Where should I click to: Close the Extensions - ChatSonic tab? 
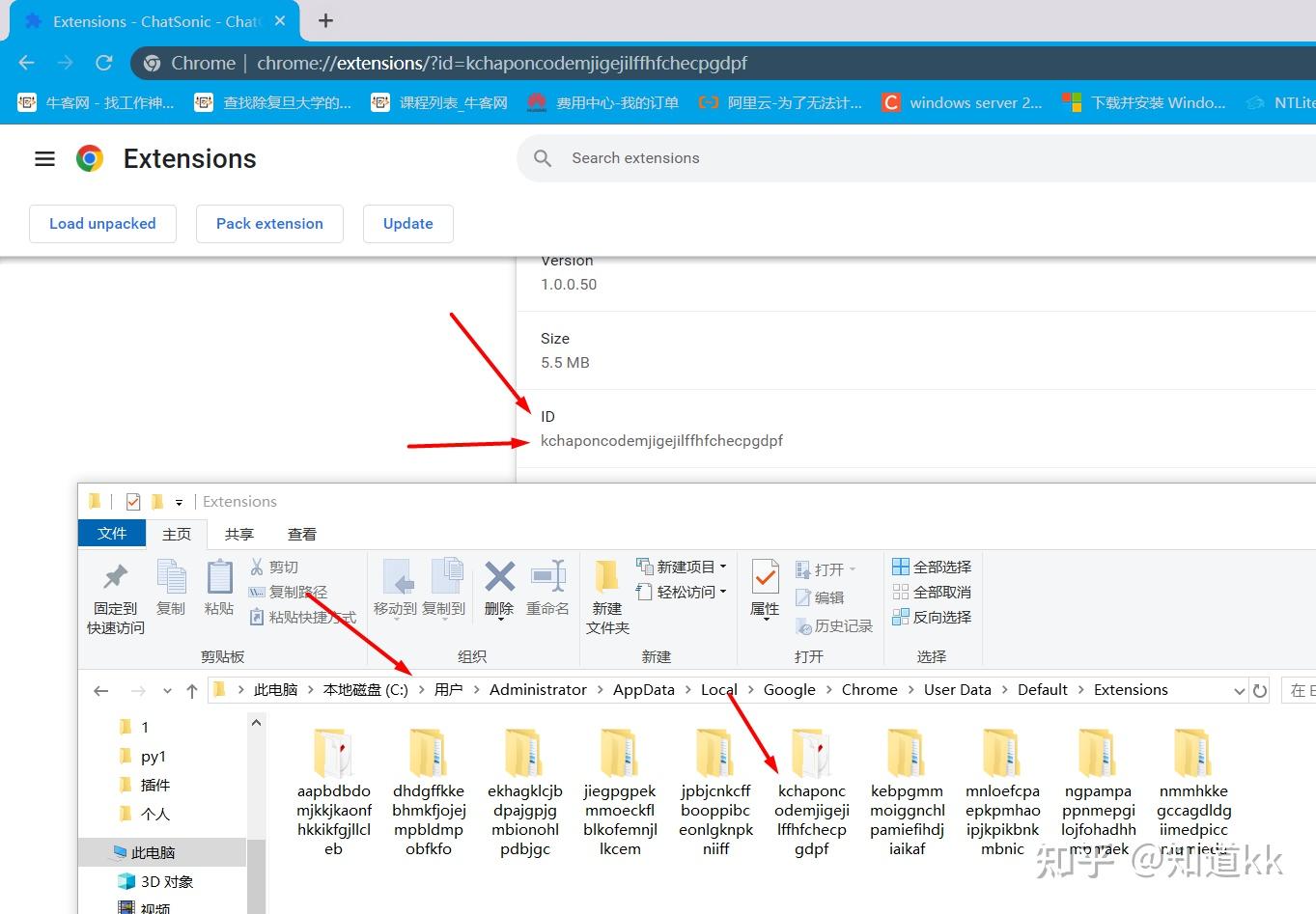point(280,20)
